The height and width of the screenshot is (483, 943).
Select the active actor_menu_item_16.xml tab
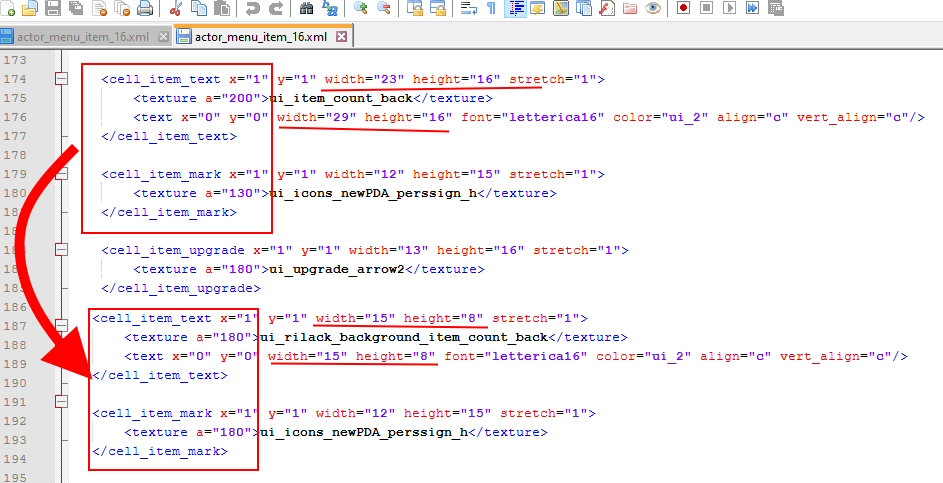click(261, 37)
